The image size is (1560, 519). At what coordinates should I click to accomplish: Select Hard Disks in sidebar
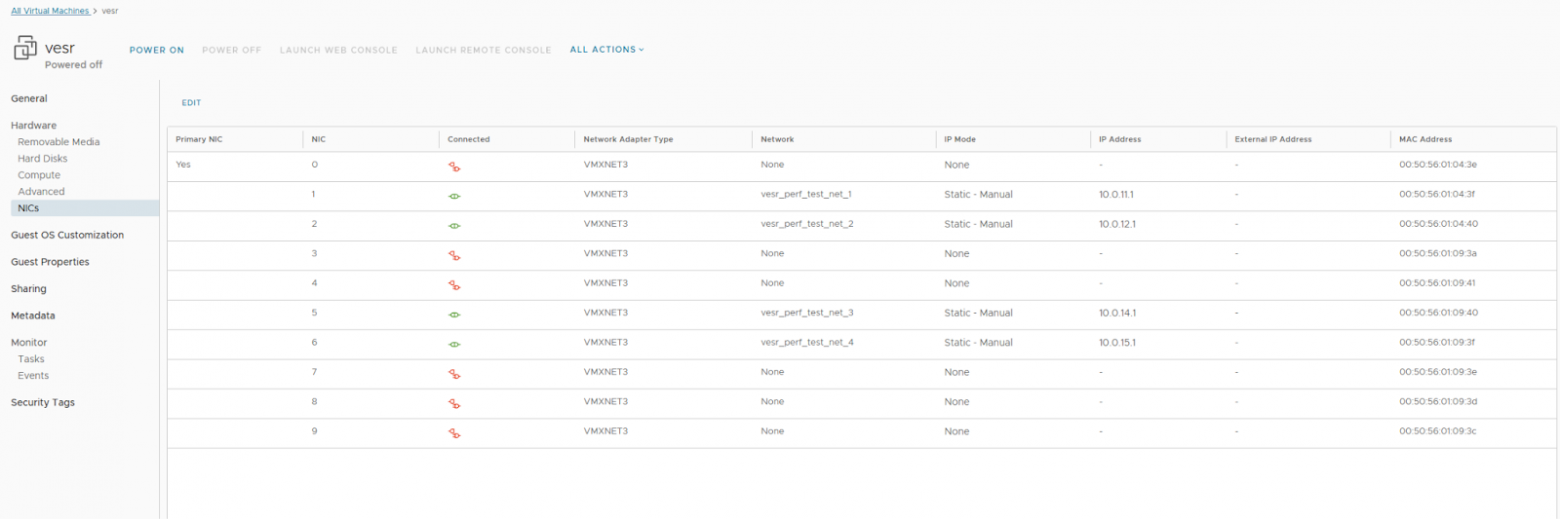(x=42, y=158)
